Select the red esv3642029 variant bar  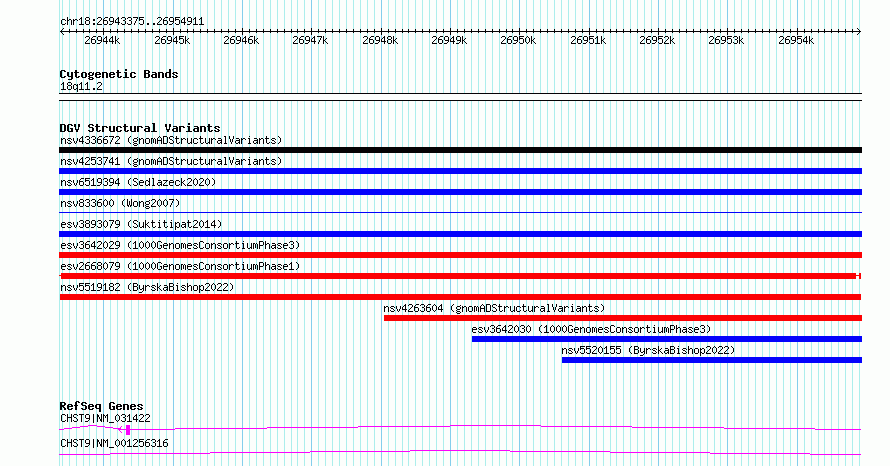tap(460, 255)
